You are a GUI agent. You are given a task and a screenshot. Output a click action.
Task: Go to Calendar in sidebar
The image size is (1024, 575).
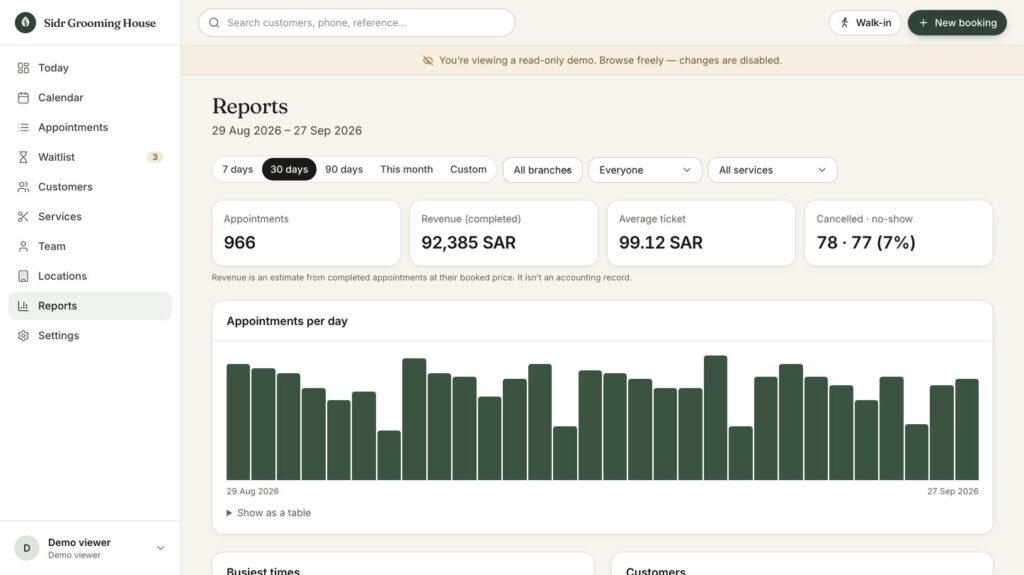click(x=90, y=97)
